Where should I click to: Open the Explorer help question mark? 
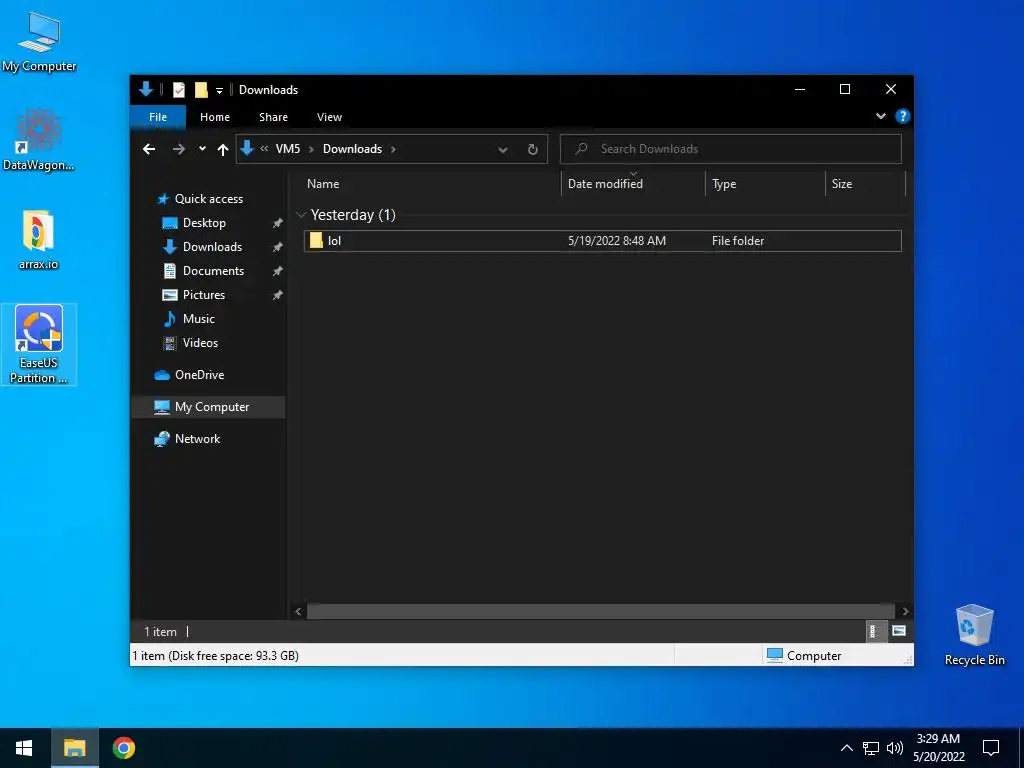tap(903, 116)
